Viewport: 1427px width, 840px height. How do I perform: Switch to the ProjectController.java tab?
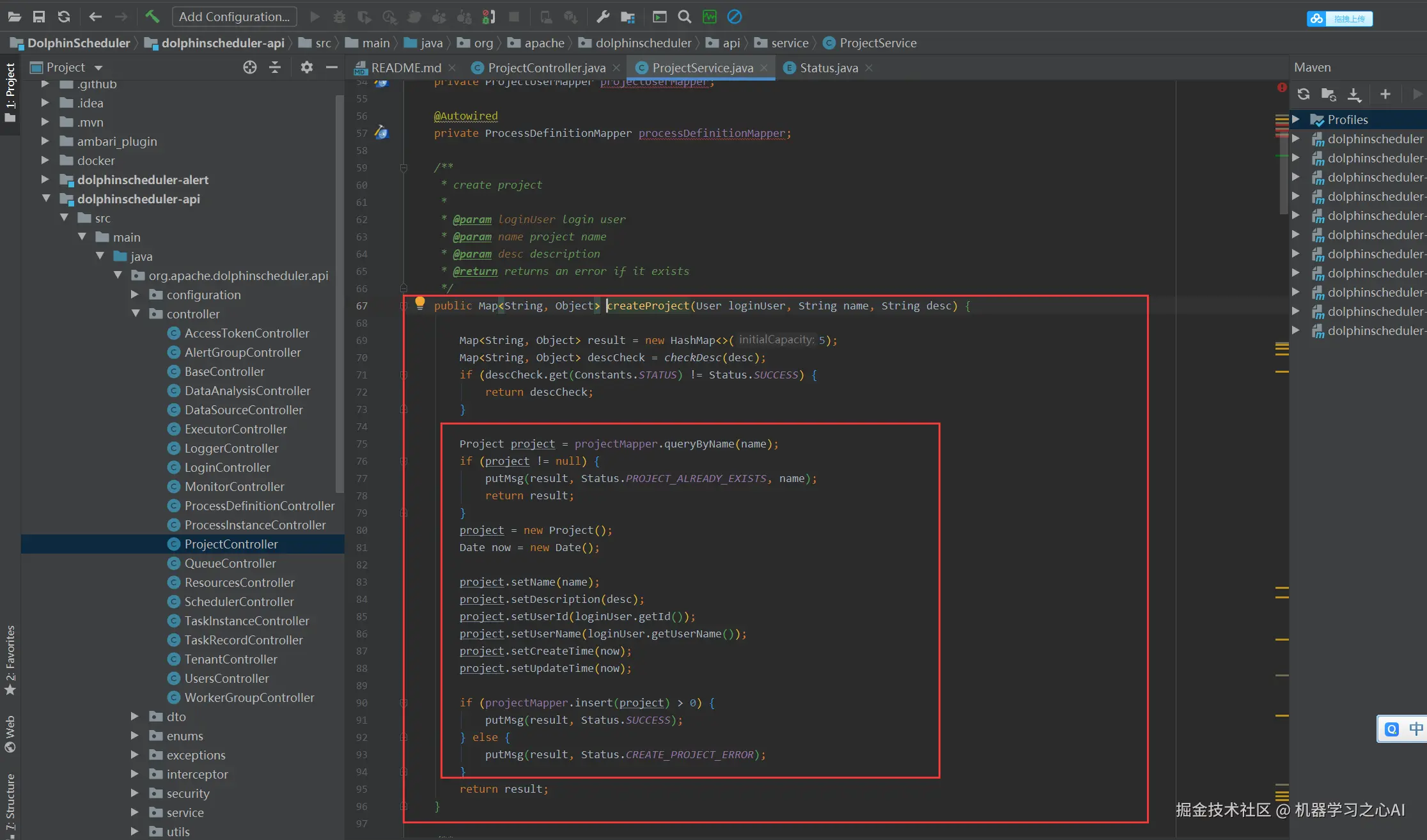pos(546,68)
